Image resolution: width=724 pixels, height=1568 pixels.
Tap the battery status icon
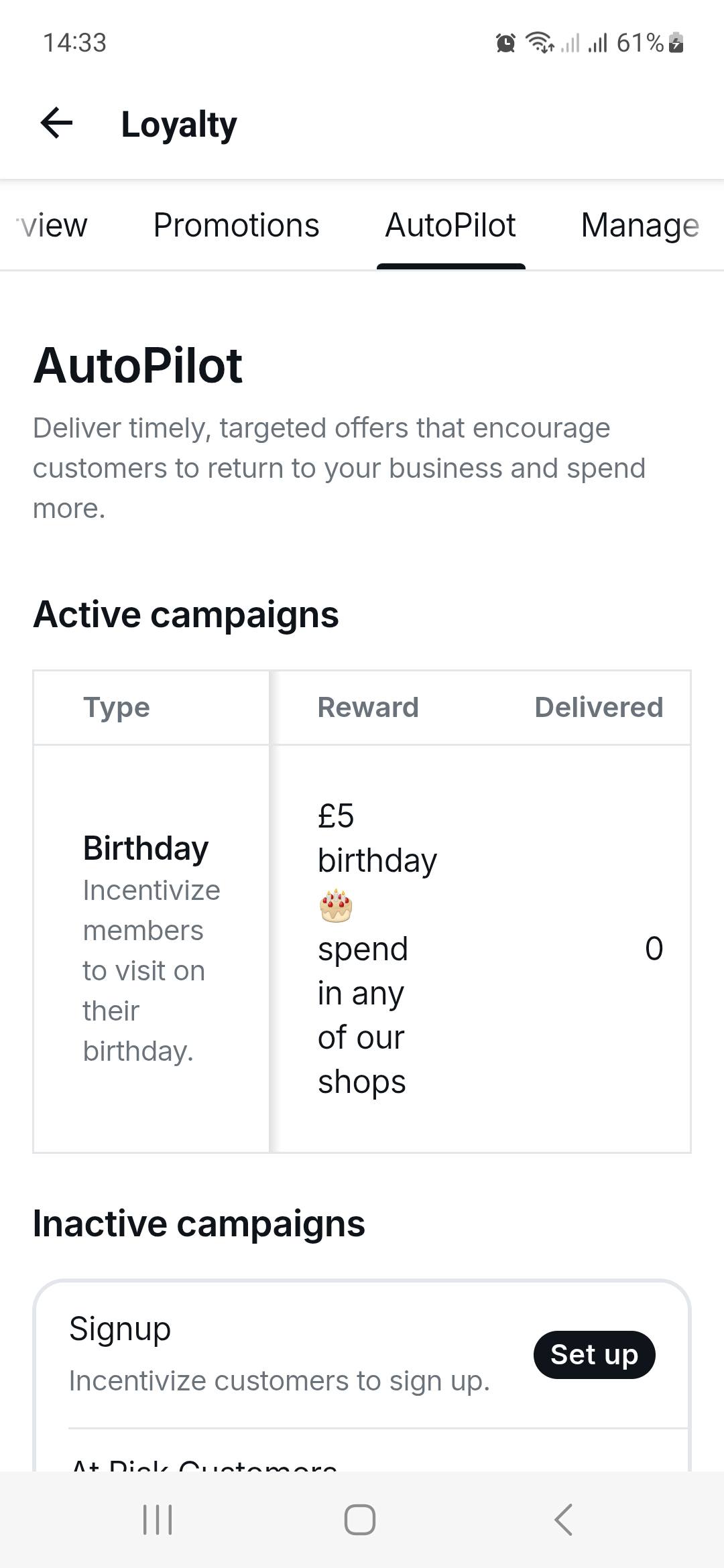pyautogui.click(x=676, y=43)
